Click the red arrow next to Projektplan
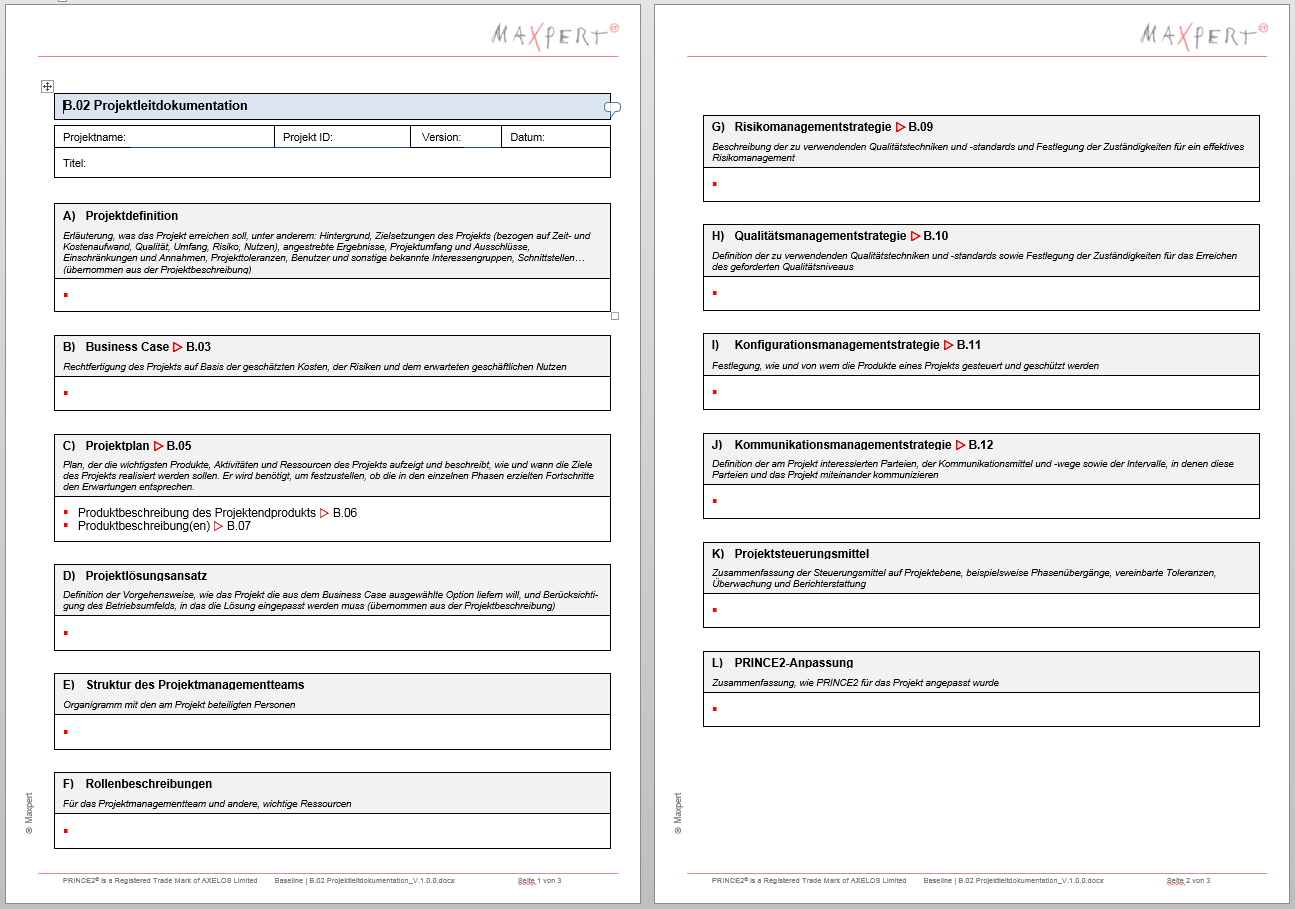Image resolution: width=1295 pixels, height=909 pixels. [x=158, y=446]
